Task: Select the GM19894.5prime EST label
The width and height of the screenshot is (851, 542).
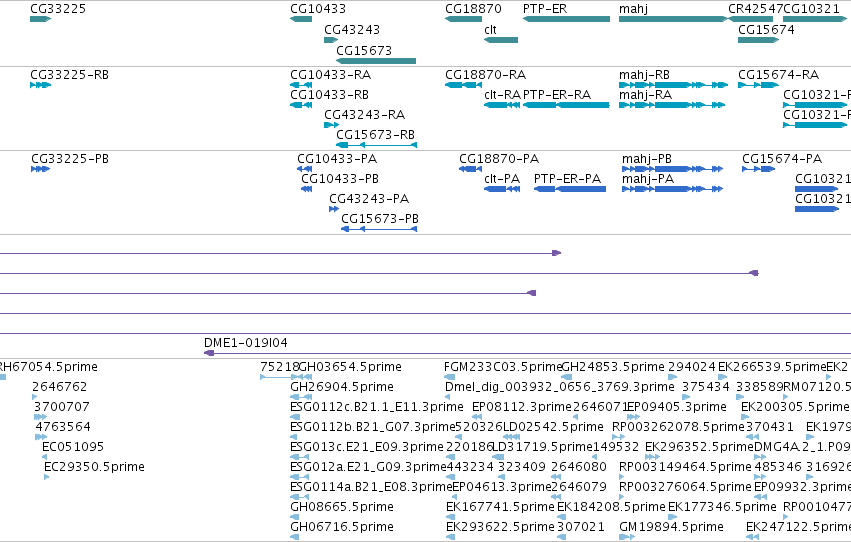Action: (671, 527)
